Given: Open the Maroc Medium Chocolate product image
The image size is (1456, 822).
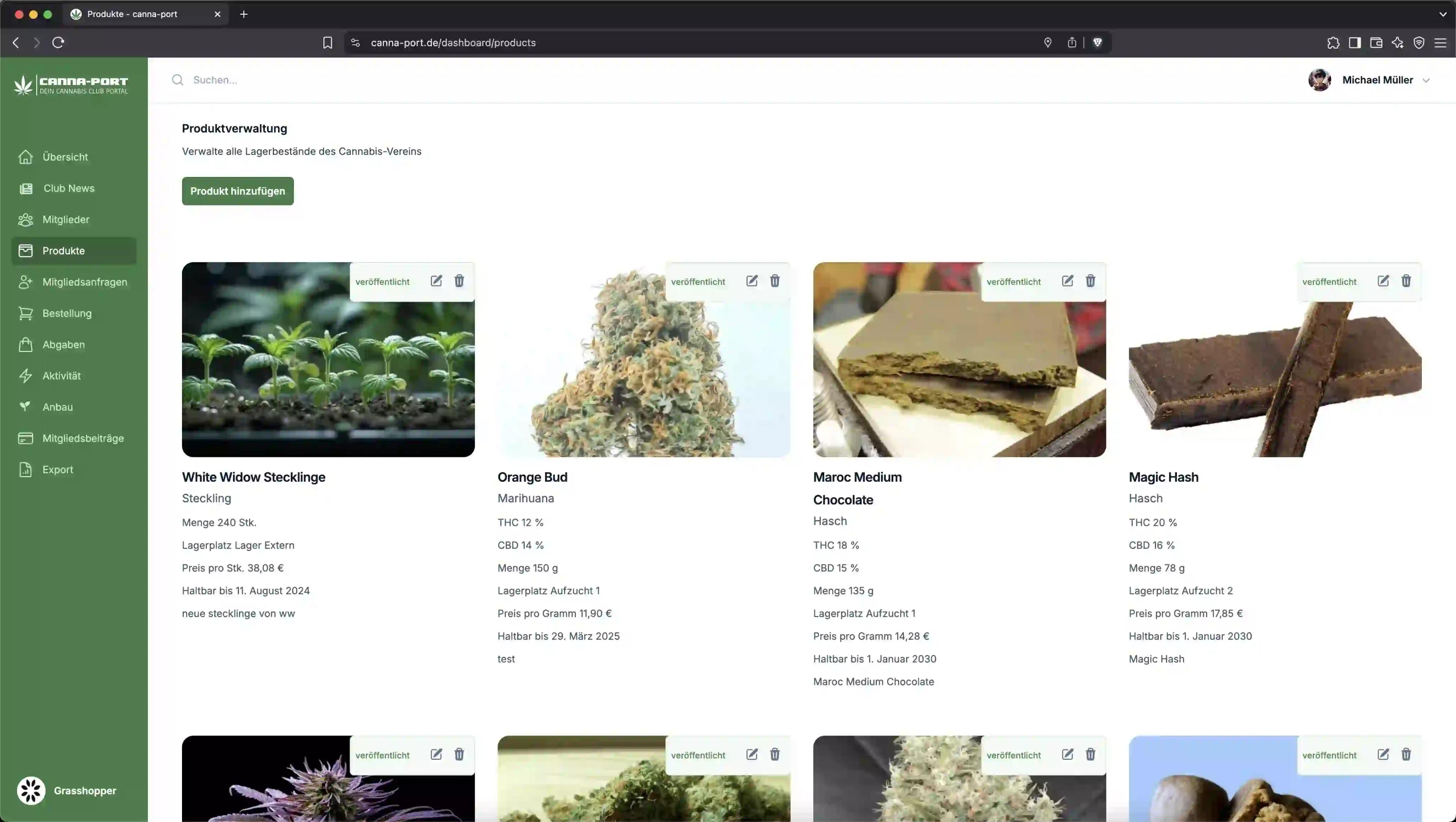Looking at the screenshot, I should click(959, 359).
